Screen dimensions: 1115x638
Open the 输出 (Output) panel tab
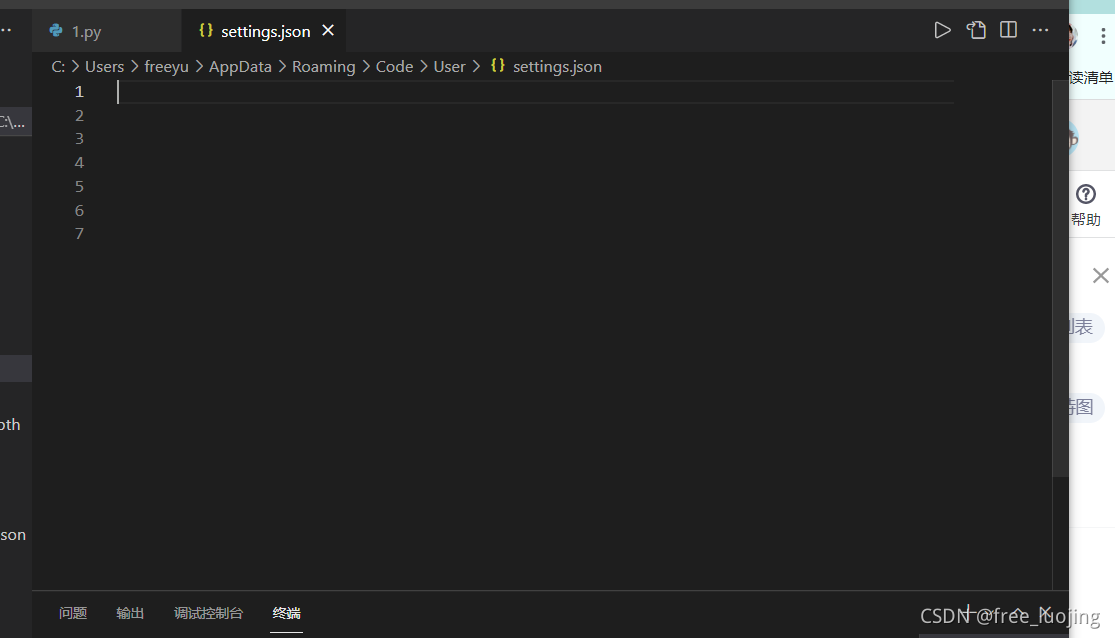130,613
